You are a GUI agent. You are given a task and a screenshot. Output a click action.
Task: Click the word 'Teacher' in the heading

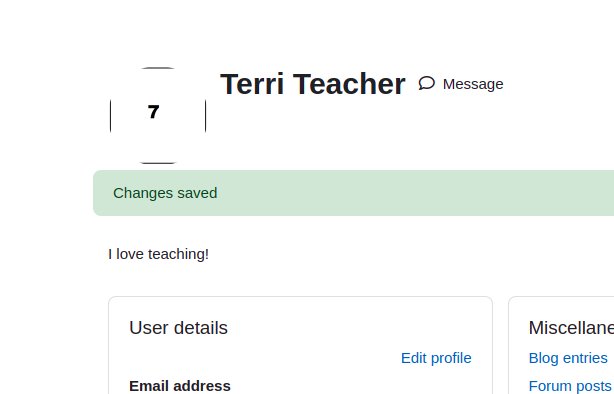(349, 84)
